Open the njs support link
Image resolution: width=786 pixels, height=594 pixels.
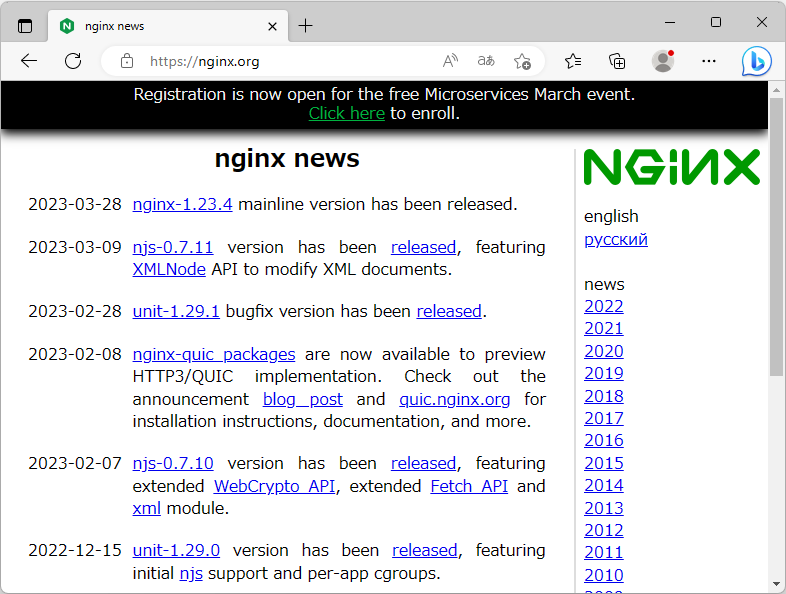pos(191,573)
